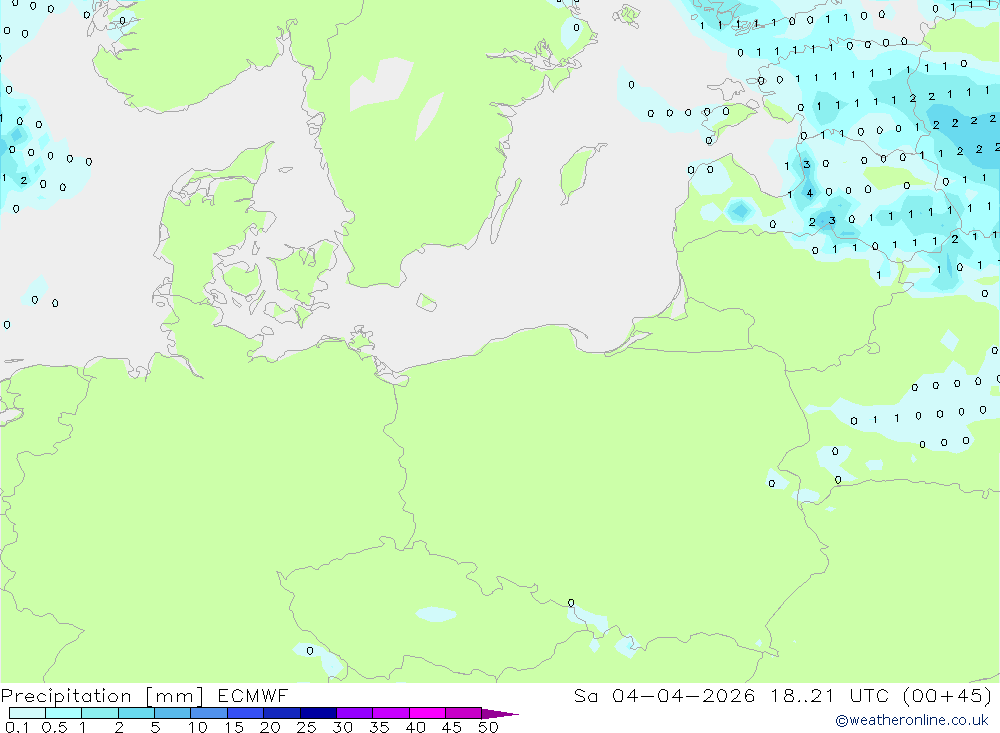The image size is (1000, 733).
Task: Select the 45–50 mm legend color swatch
Action: (x=463, y=713)
